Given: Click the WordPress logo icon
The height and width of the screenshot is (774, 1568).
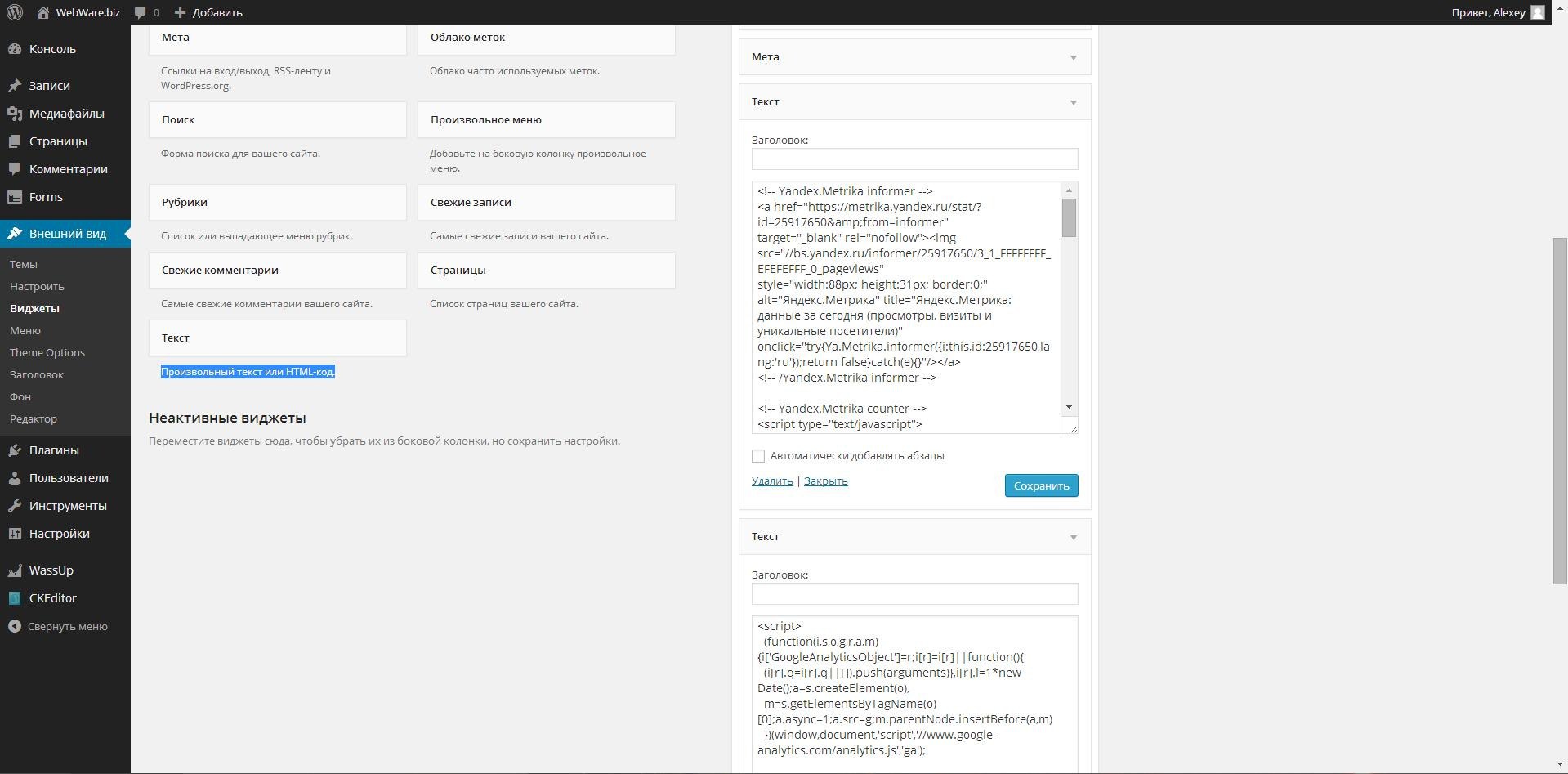Looking at the screenshot, I should pyautogui.click(x=15, y=12).
